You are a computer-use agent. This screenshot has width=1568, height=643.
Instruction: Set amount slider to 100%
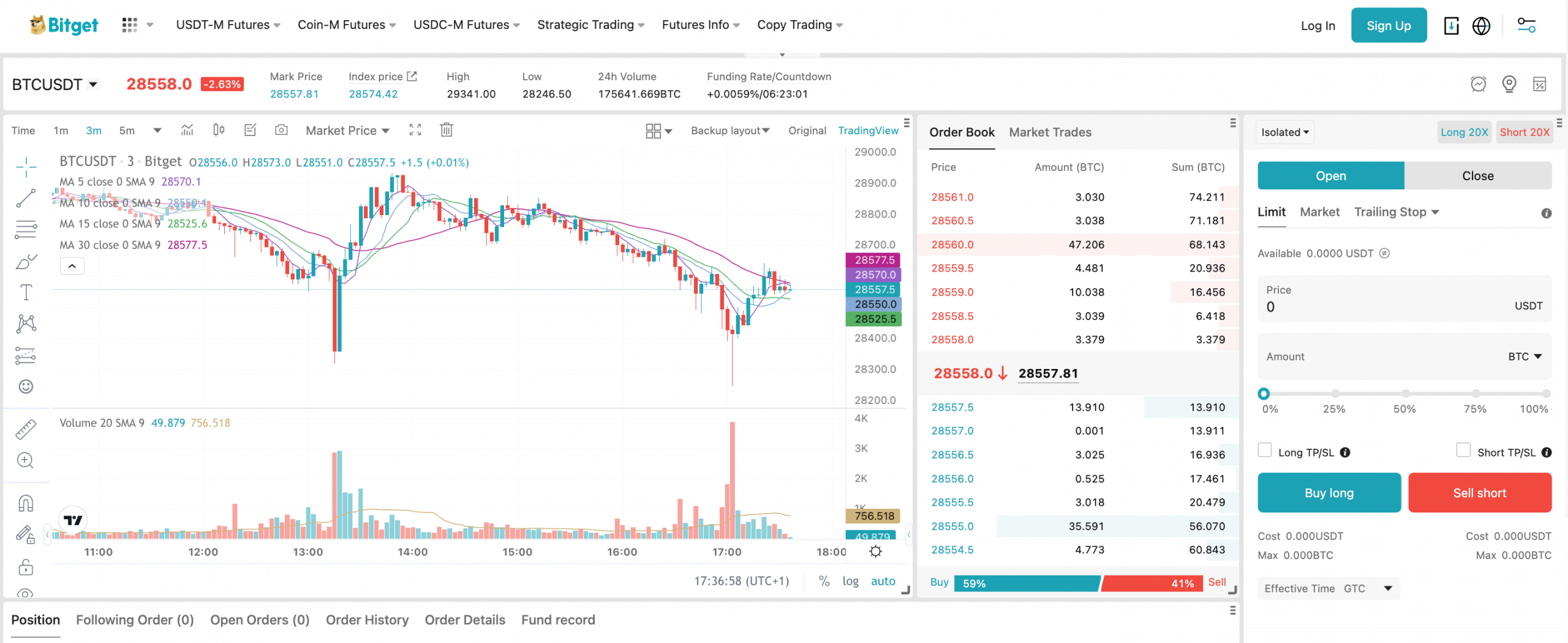(1546, 394)
